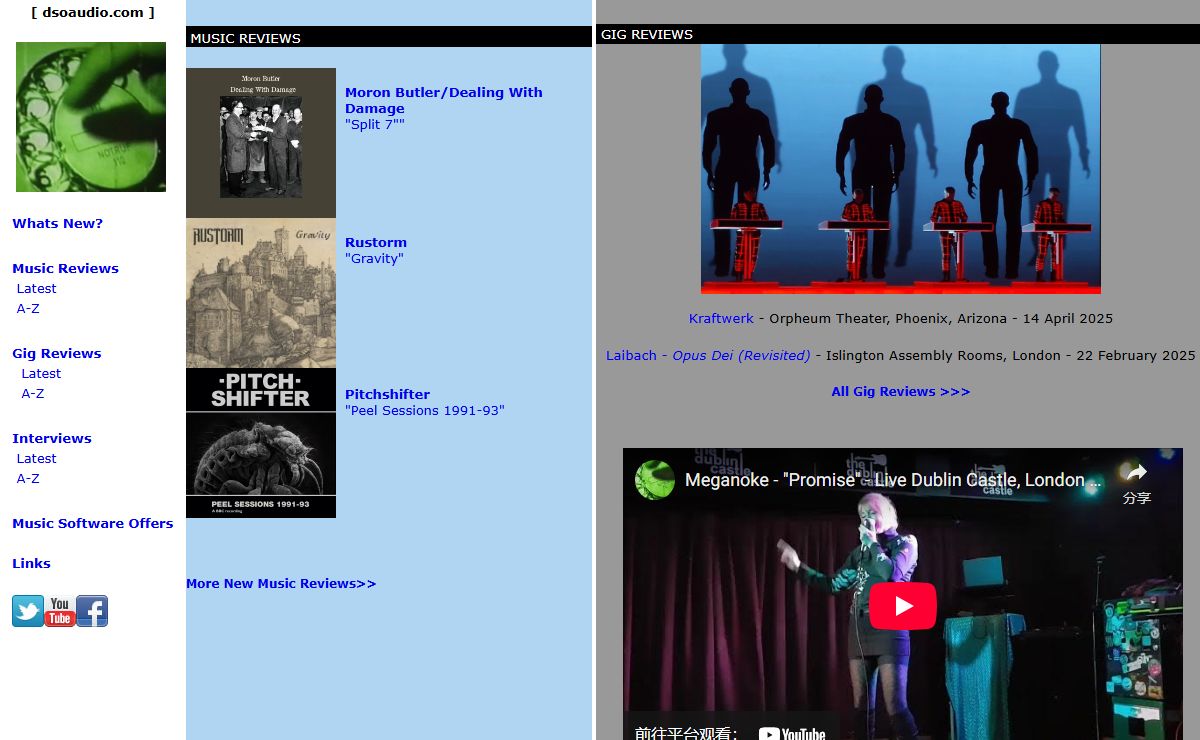Open A-Z under Gig Reviews
This screenshot has height=740, width=1200.
[33, 393]
